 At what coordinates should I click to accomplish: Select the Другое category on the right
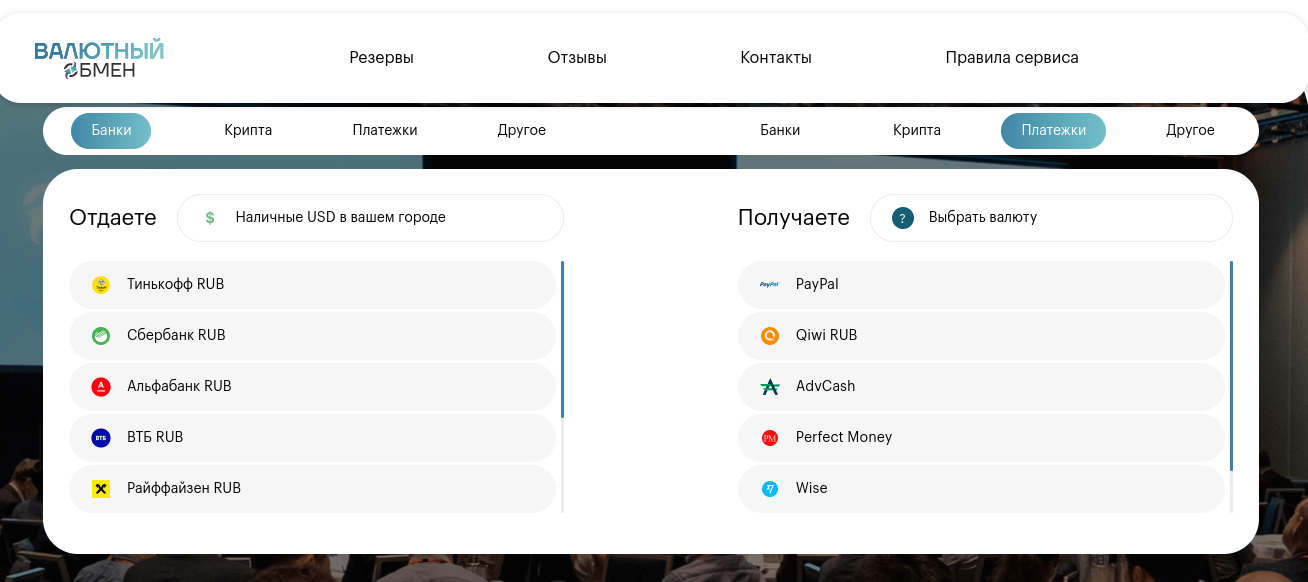1190,130
